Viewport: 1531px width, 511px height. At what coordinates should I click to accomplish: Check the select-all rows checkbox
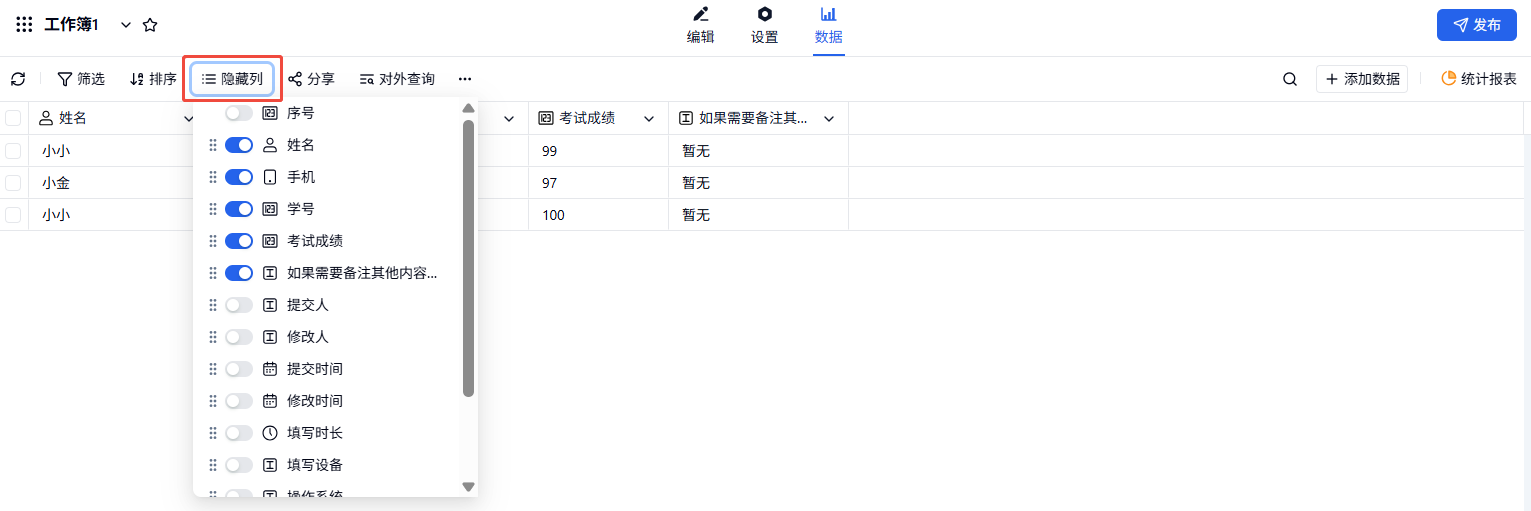(x=13, y=118)
